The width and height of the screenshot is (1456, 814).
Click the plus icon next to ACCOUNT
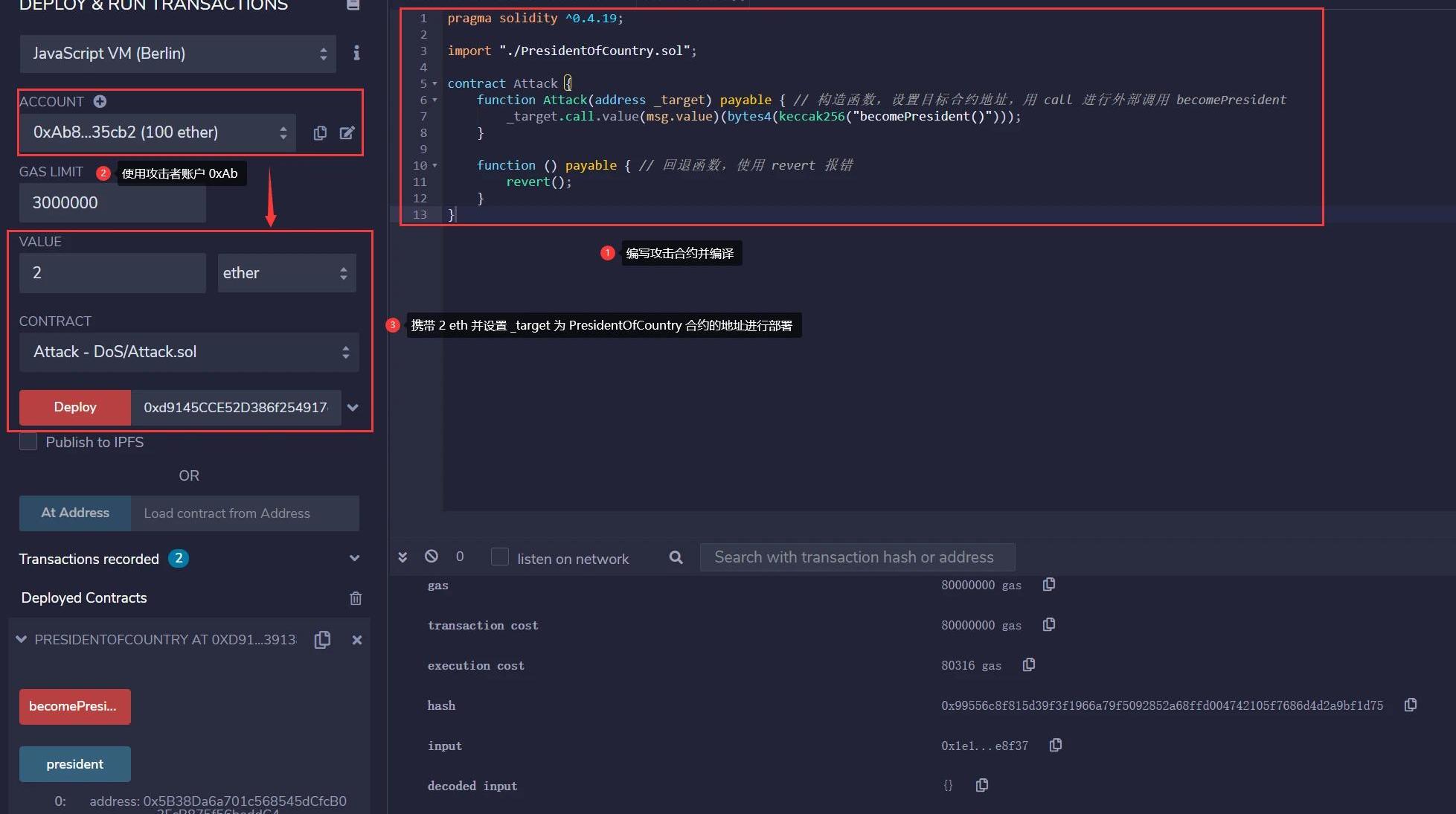click(100, 101)
